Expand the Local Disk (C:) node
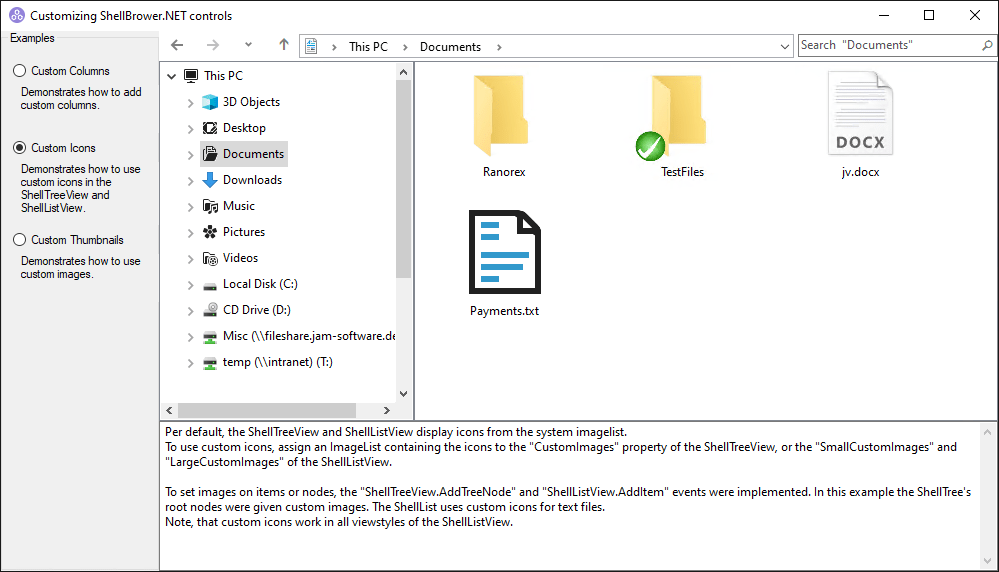 click(190, 284)
